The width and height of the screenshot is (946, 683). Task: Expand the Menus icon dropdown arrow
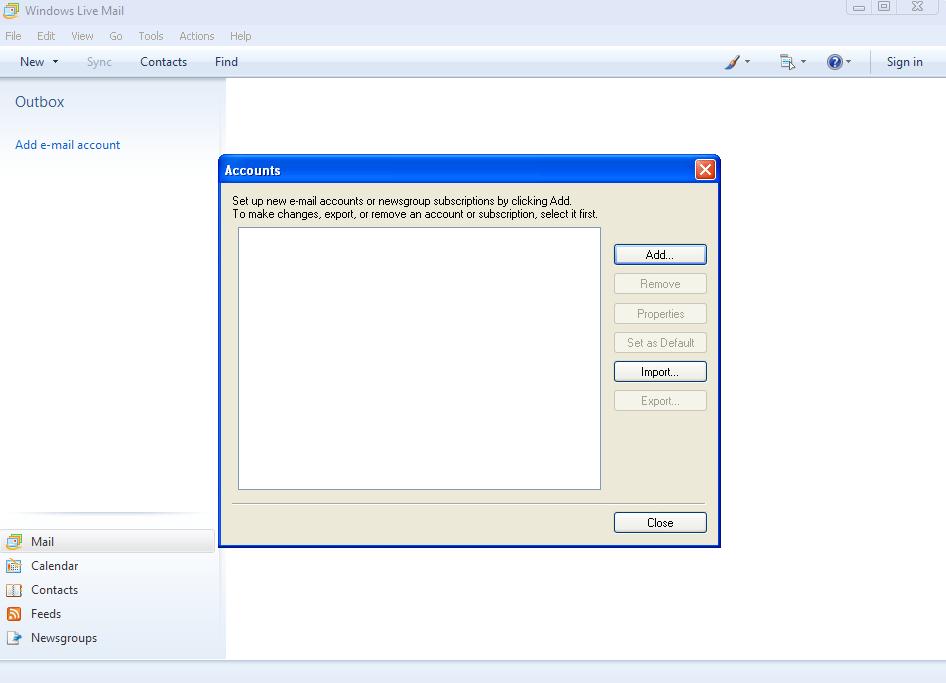pos(803,62)
